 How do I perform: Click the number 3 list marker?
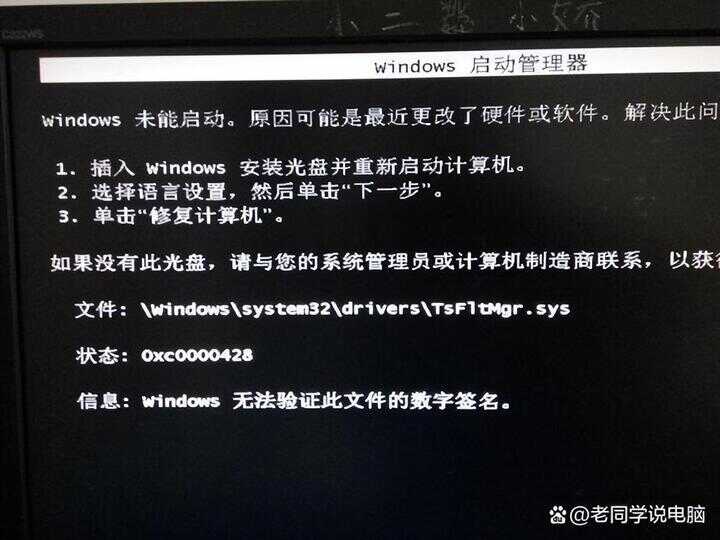pos(65,216)
